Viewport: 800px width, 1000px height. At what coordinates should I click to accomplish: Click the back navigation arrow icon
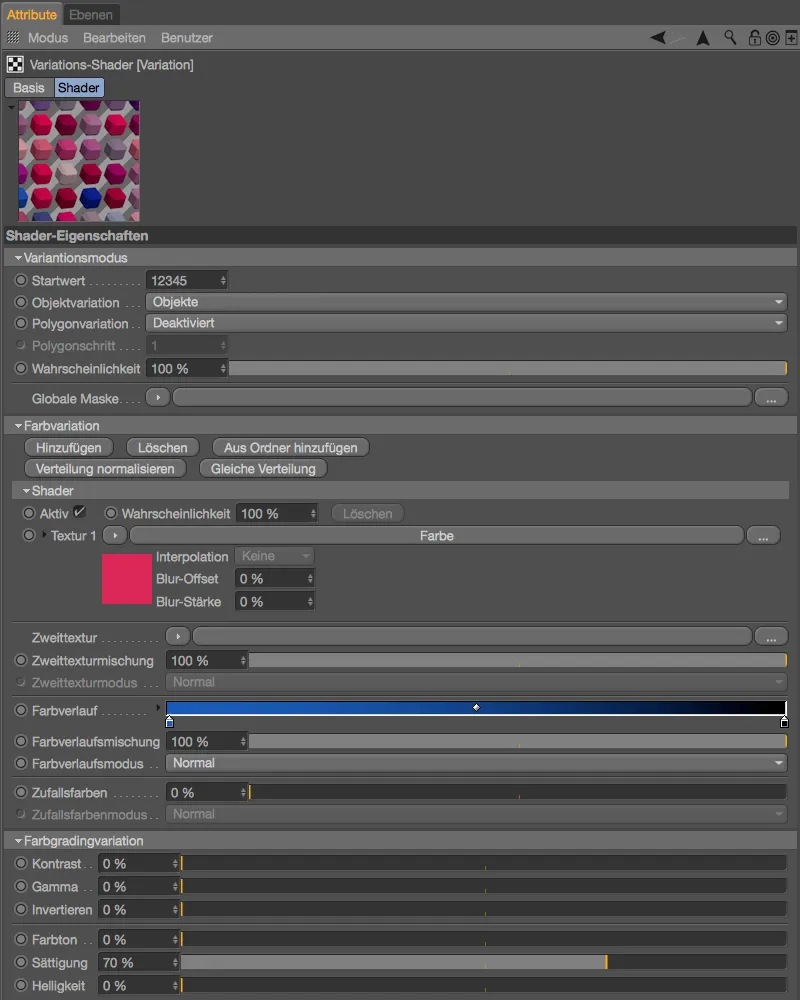[x=656, y=37]
